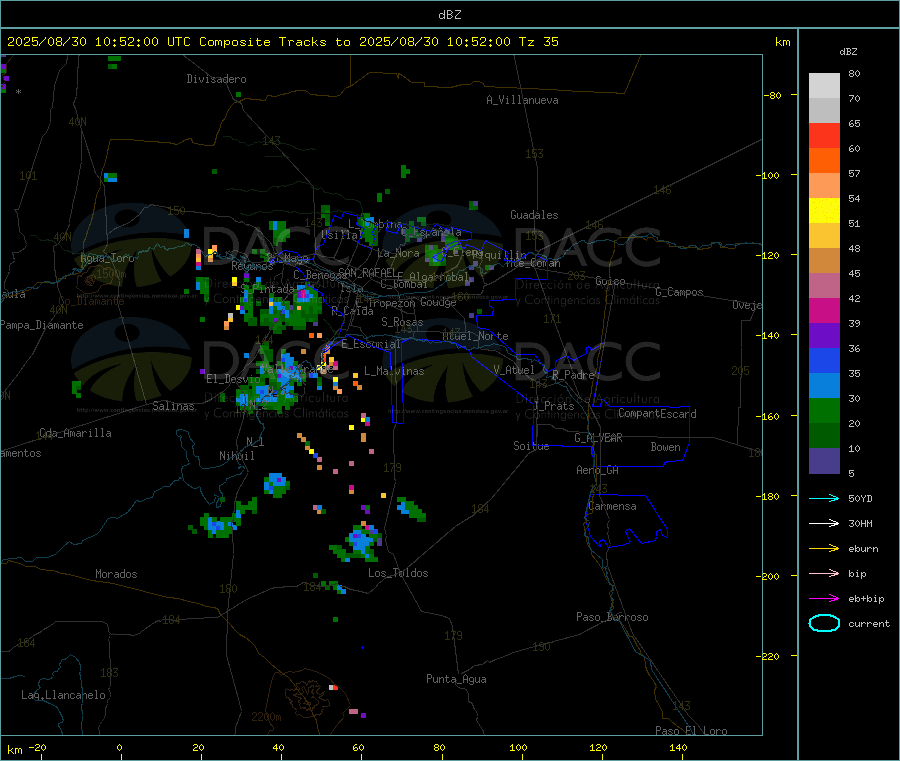
Task: Click the SAN_RAFAEL map label
Action: [x=367, y=272]
